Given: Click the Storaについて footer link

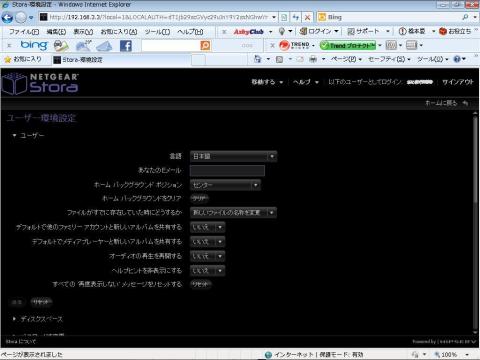Looking at the screenshot, I should coord(21,341).
